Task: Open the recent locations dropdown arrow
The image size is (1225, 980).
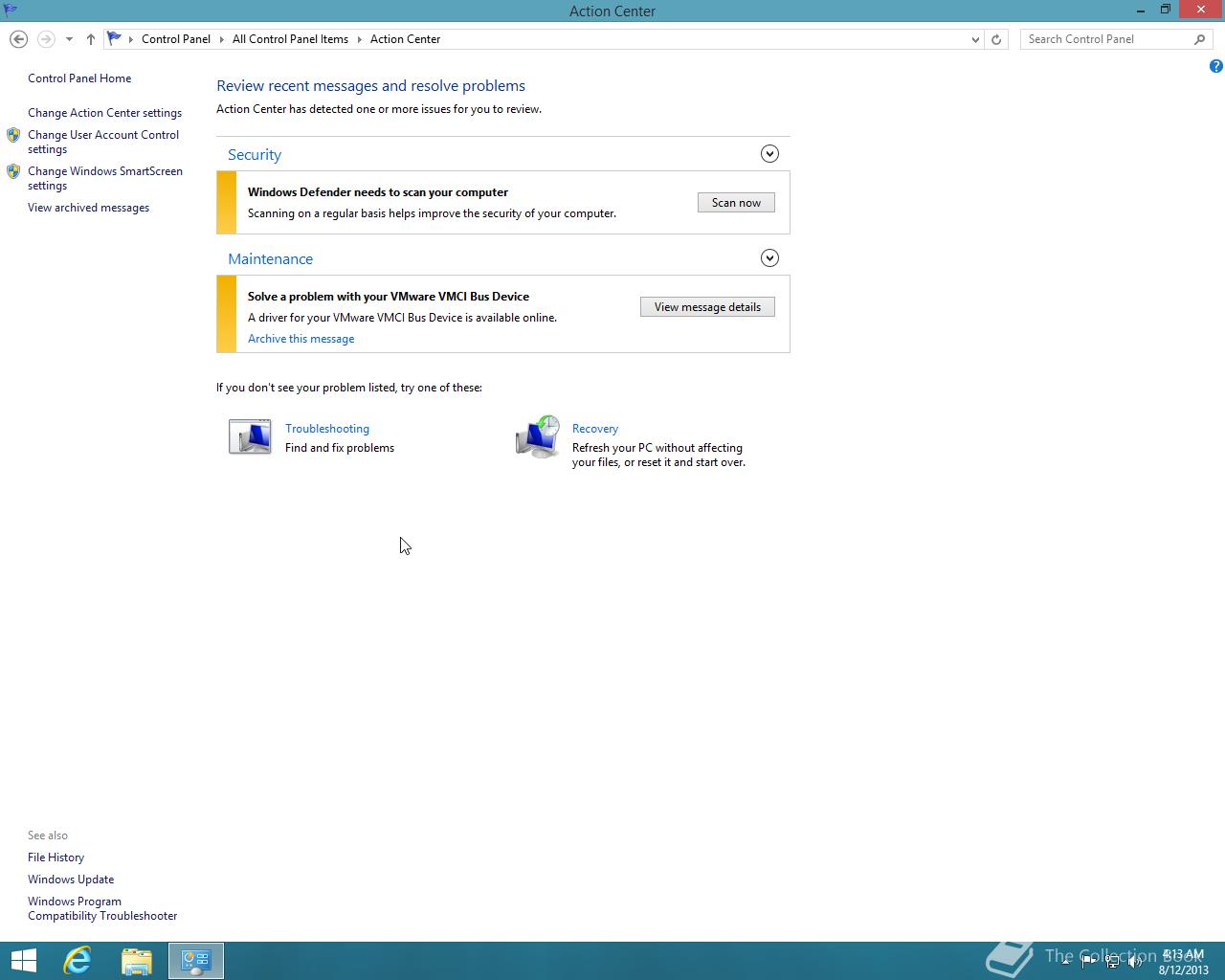Action: click(x=69, y=39)
